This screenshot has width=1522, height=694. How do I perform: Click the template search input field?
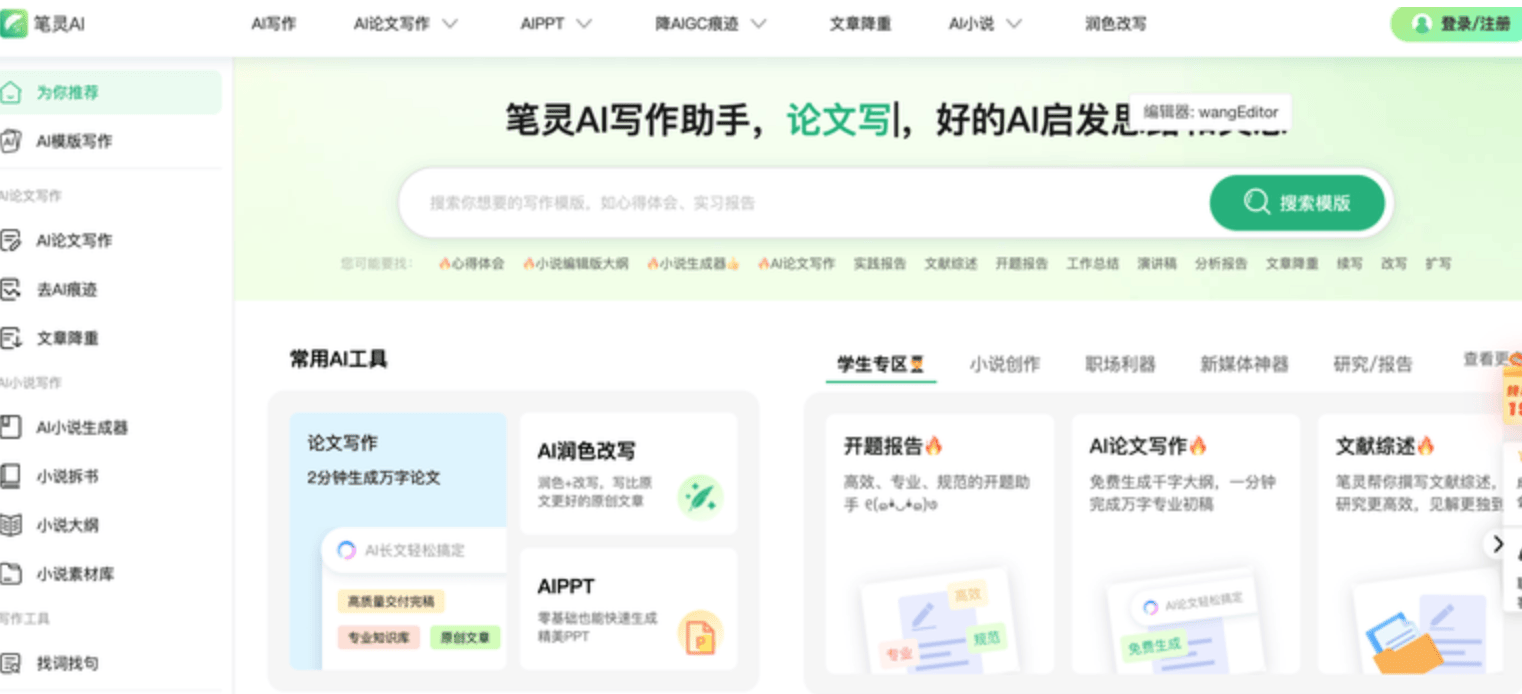click(x=800, y=203)
